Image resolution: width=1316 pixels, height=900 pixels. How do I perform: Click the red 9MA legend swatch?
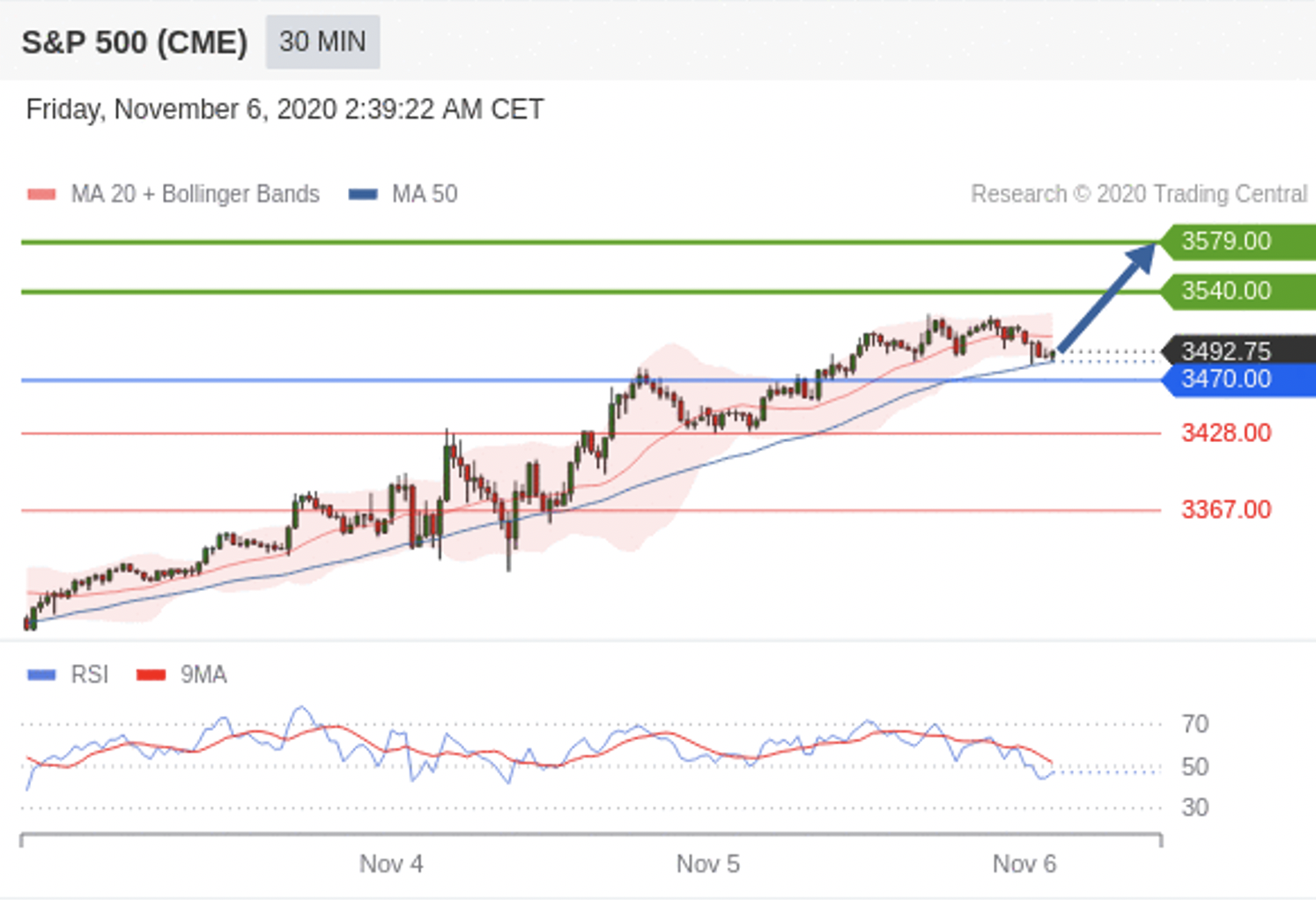pyautogui.click(x=152, y=675)
